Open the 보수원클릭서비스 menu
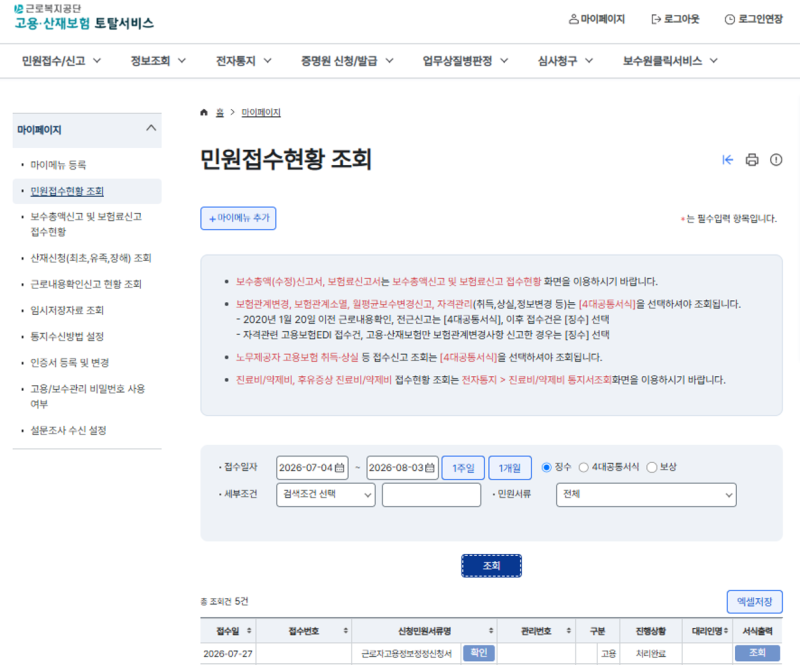 tap(670, 61)
